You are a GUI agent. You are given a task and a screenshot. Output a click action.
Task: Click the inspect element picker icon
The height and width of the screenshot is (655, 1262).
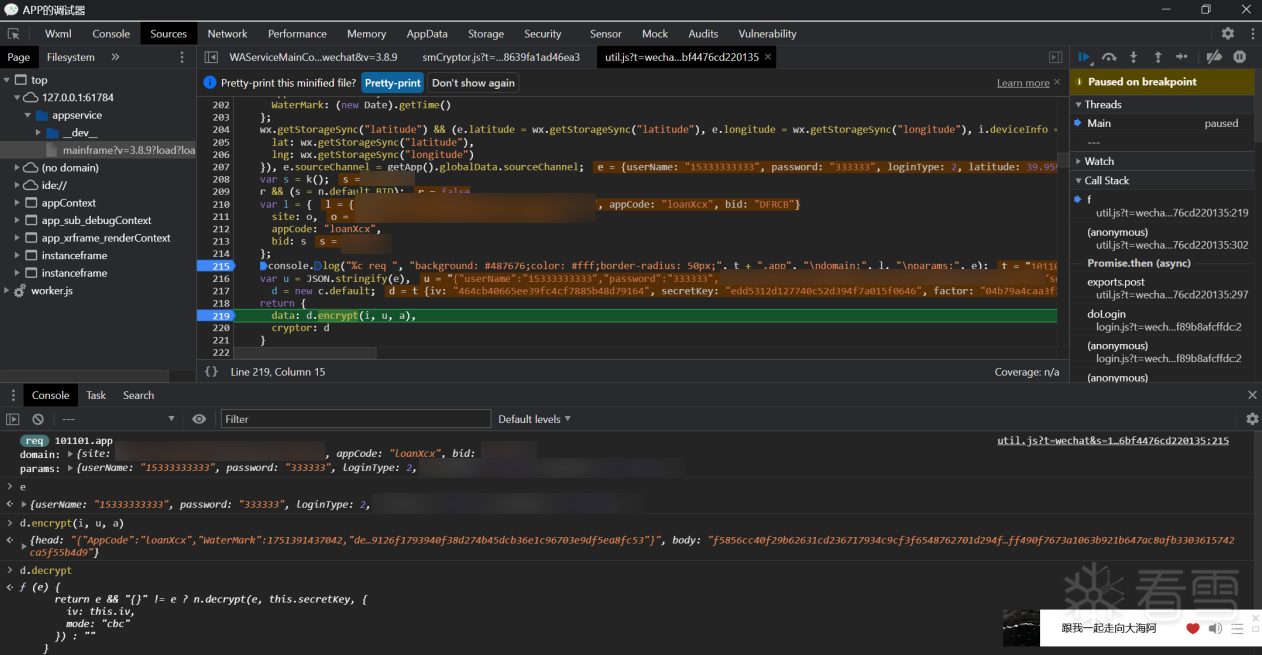tap(14, 34)
